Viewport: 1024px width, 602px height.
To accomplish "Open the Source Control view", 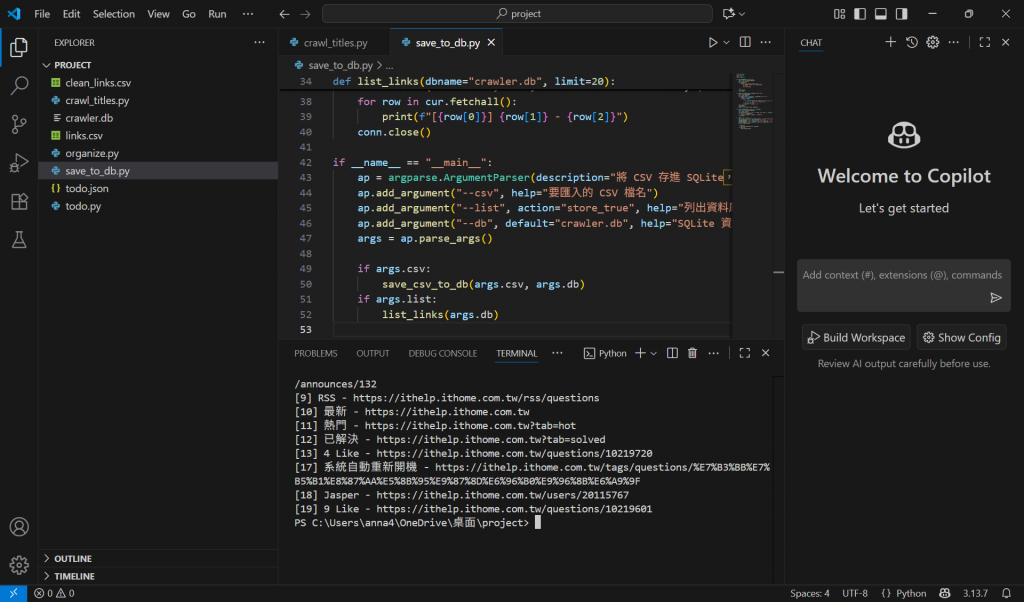I will pos(19,124).
